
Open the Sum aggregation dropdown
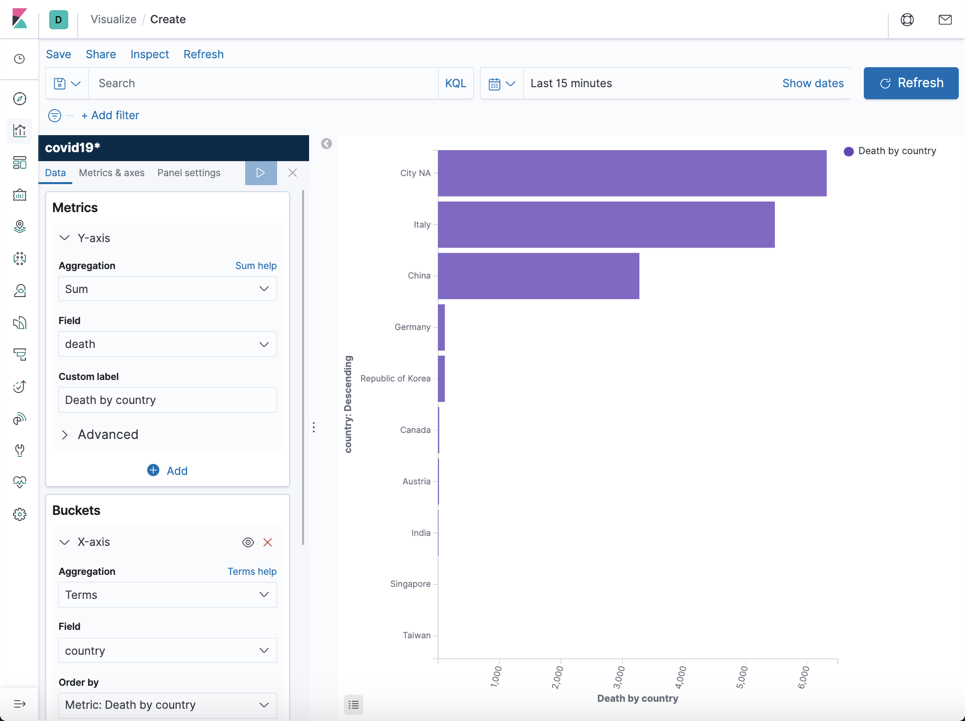click(167, 289)
